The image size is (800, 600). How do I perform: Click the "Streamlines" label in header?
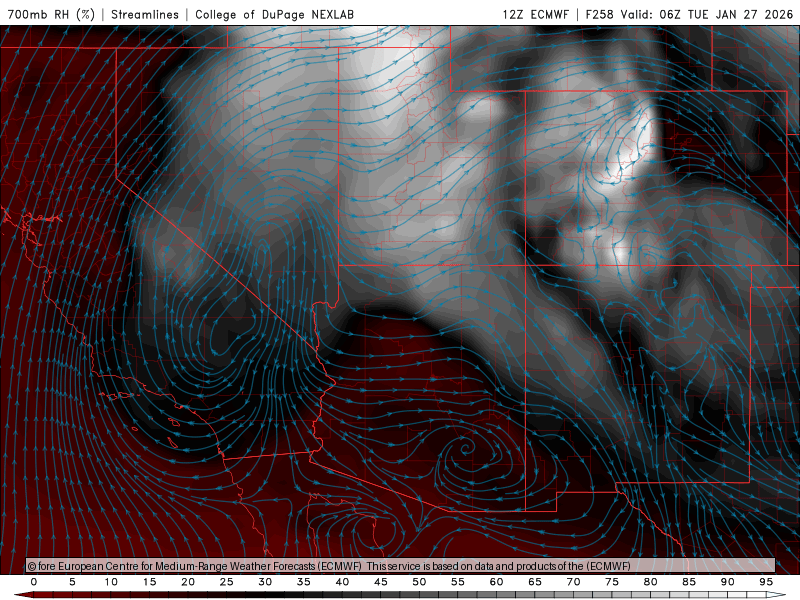pos(145,14)
